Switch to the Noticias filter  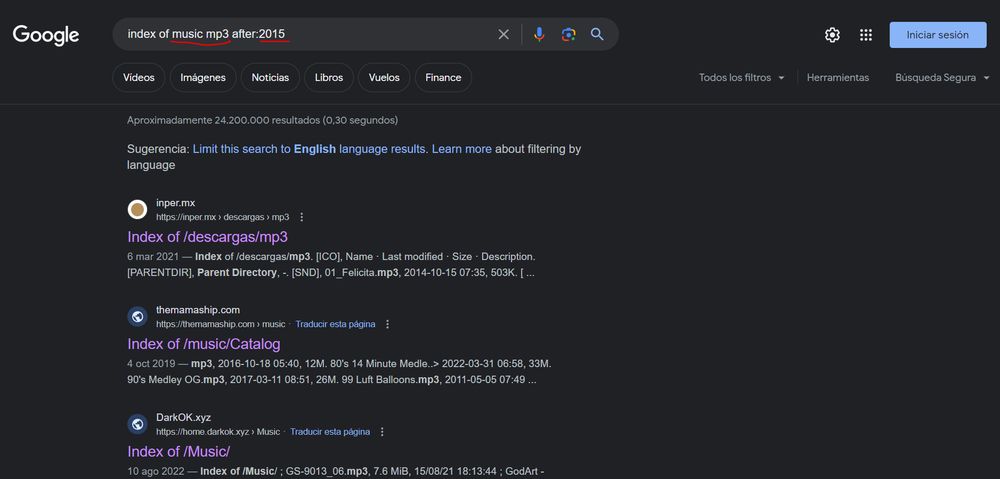coord(270,78)
